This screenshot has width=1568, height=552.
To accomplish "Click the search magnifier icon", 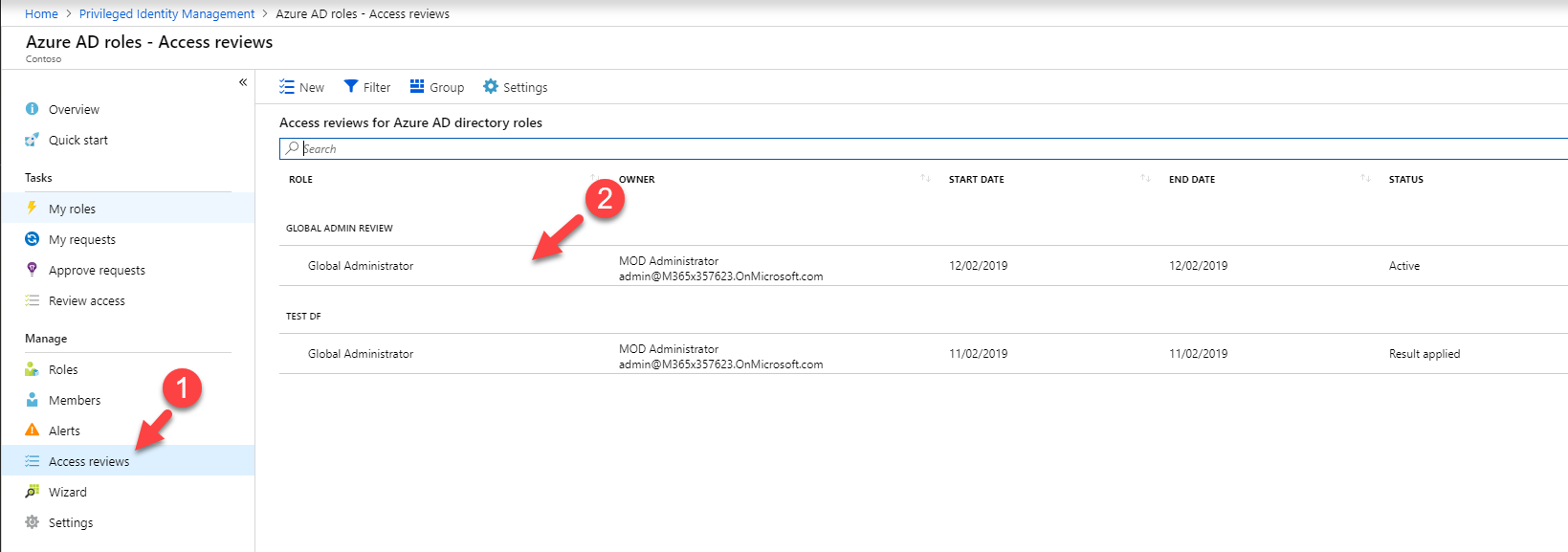I will click(293, 148).
